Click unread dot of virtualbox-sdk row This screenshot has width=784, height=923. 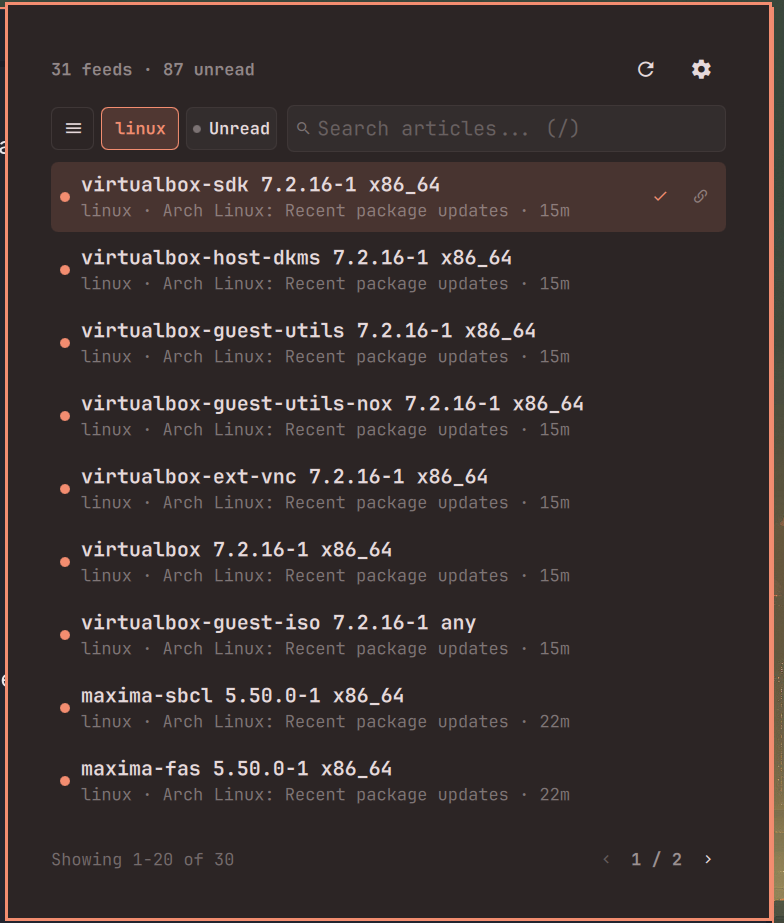pos(65,197)
